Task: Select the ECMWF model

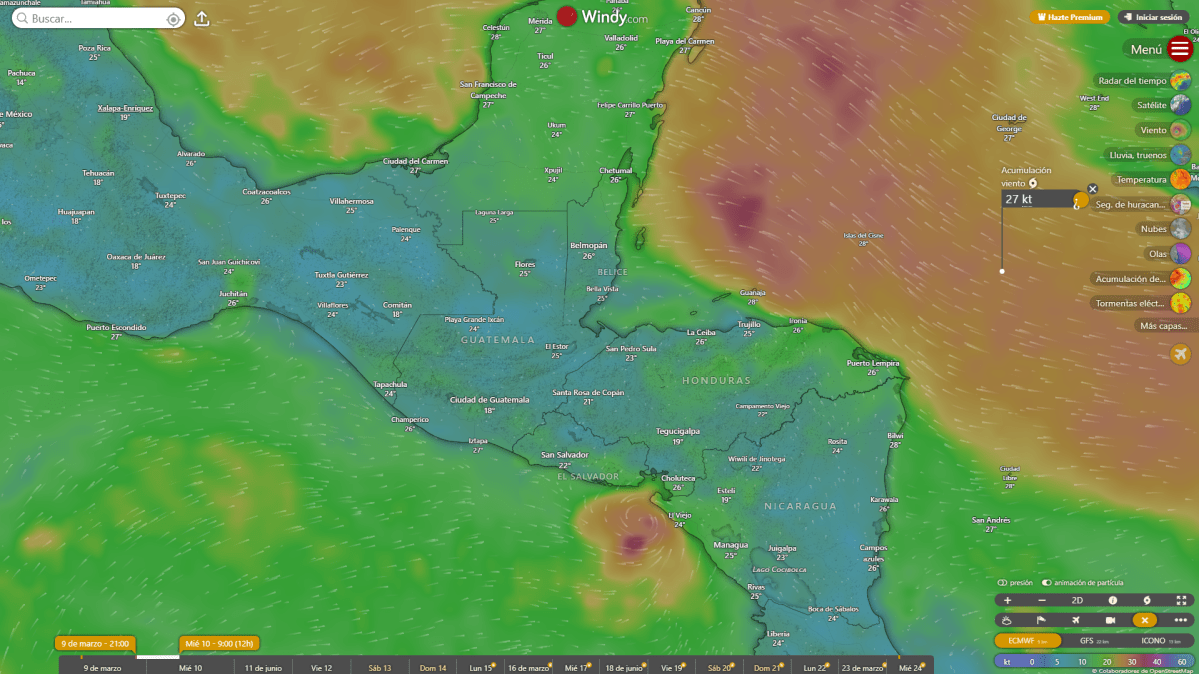Action: pyautogui.click(x=1028, y=641)
